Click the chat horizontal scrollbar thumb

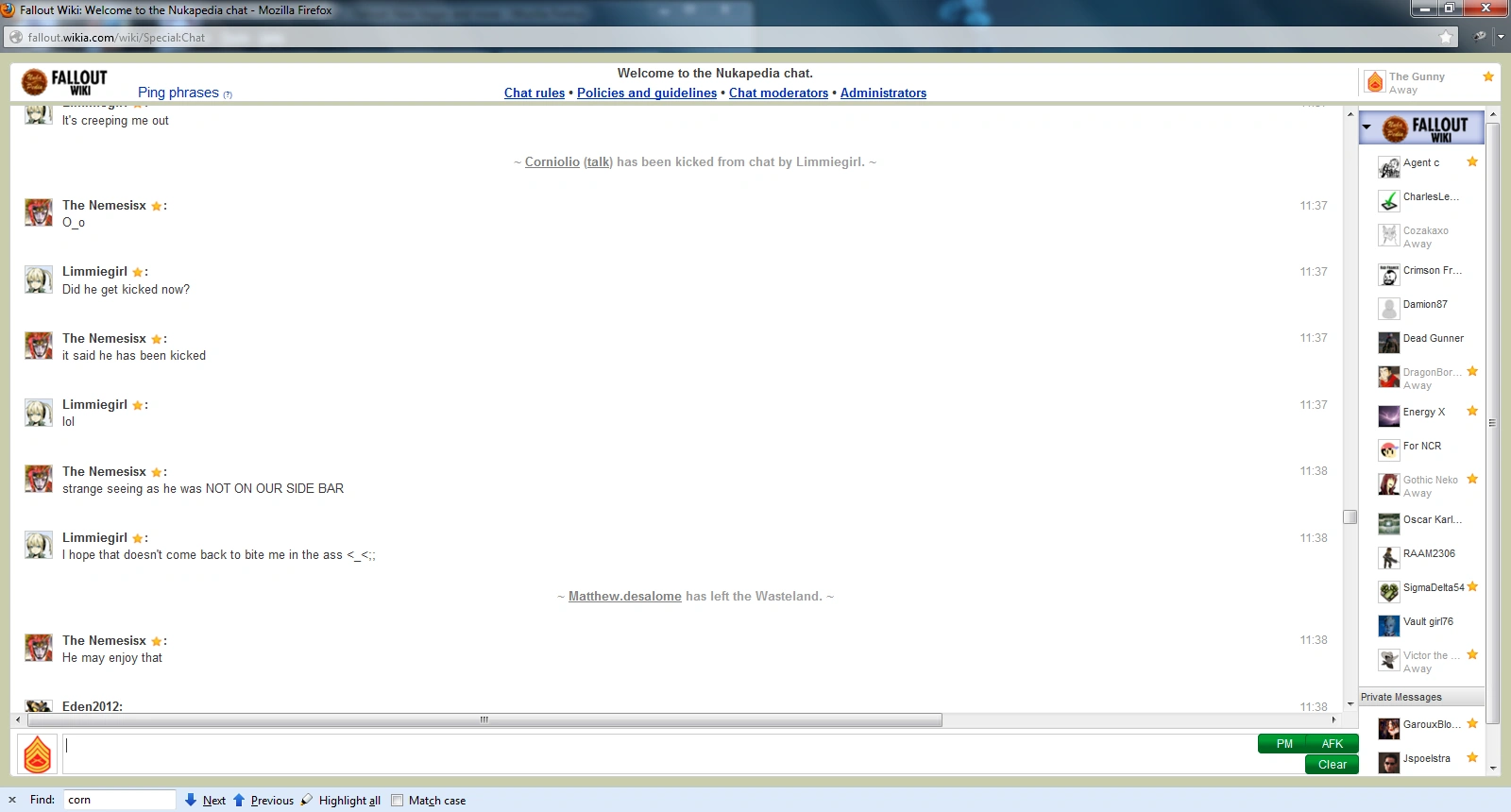point(484,719)
